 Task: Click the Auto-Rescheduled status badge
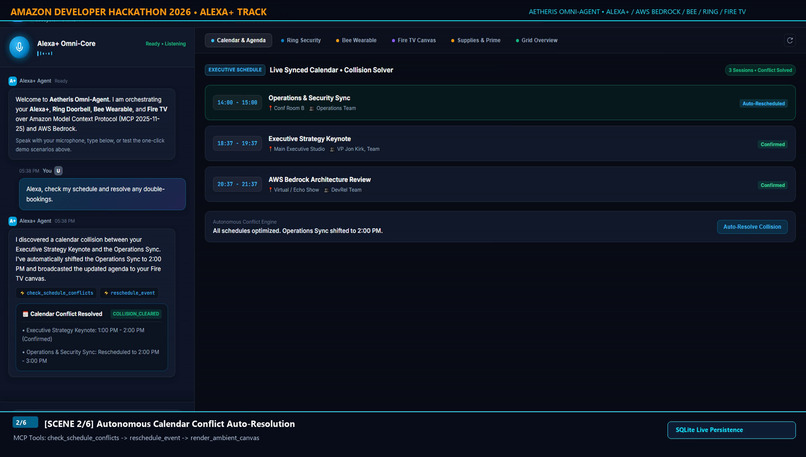(x=763, y=103)
